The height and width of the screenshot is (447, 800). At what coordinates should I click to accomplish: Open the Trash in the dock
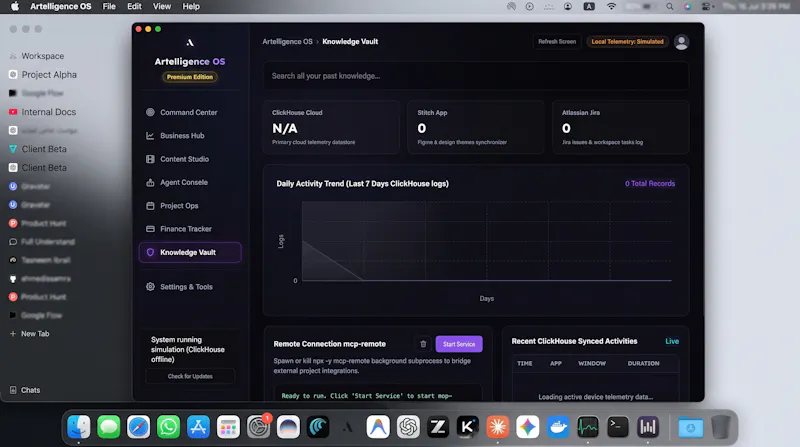[720, 427]
